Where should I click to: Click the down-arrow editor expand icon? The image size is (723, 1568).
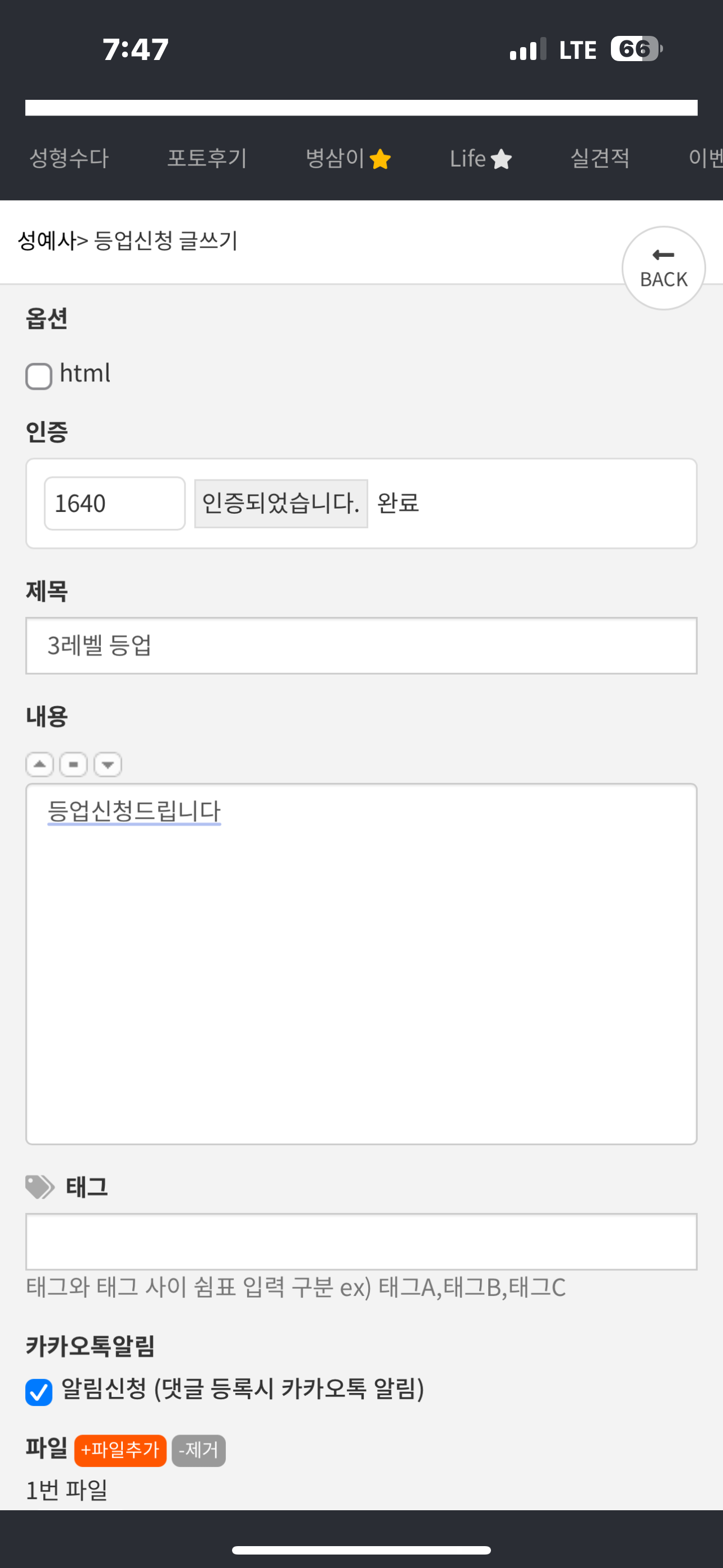(x=108, y=764)
